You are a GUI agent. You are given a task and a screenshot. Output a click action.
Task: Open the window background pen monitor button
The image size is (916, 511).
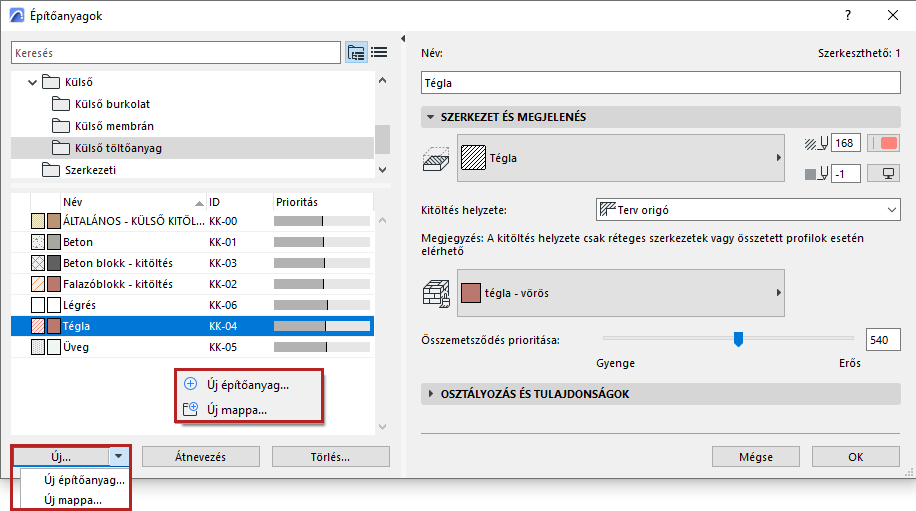[x=883, y=173]
